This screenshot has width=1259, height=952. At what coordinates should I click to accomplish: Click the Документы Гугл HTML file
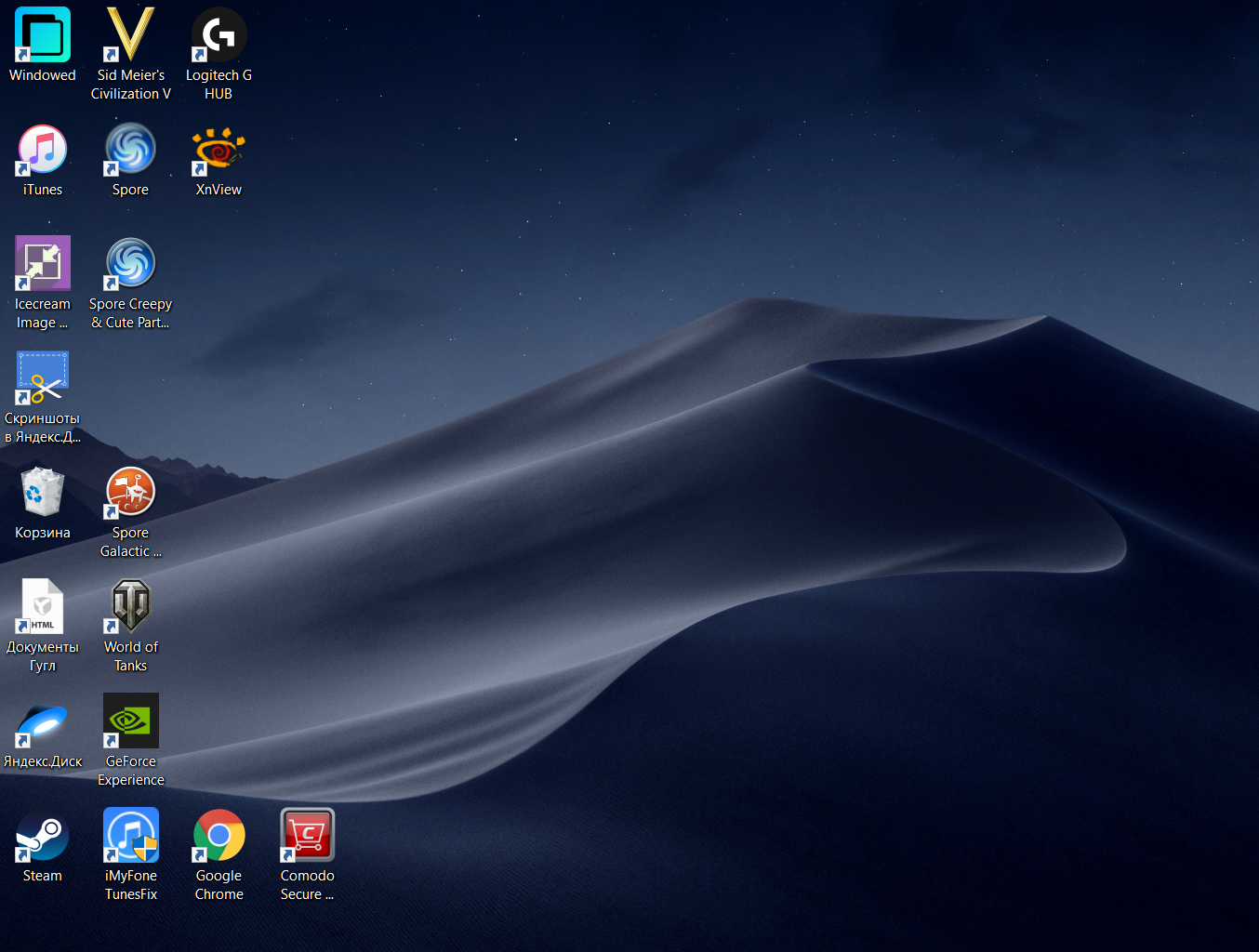point(43,607)
